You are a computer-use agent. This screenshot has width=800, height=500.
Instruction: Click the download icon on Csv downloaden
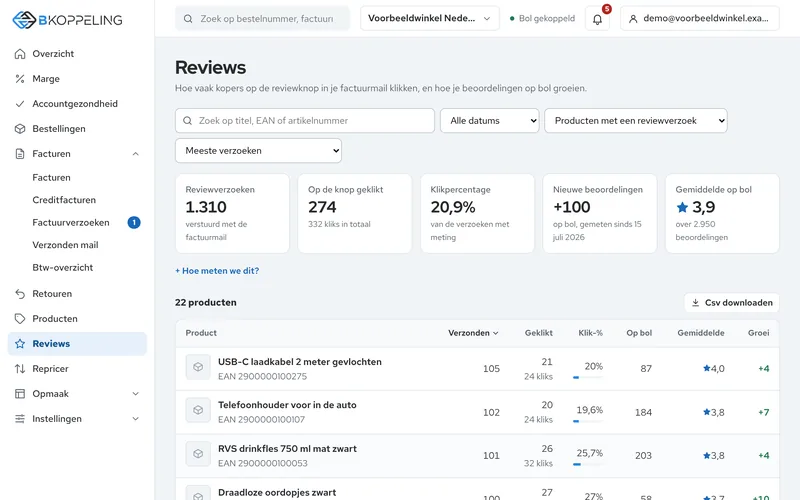tap(695, 303)
